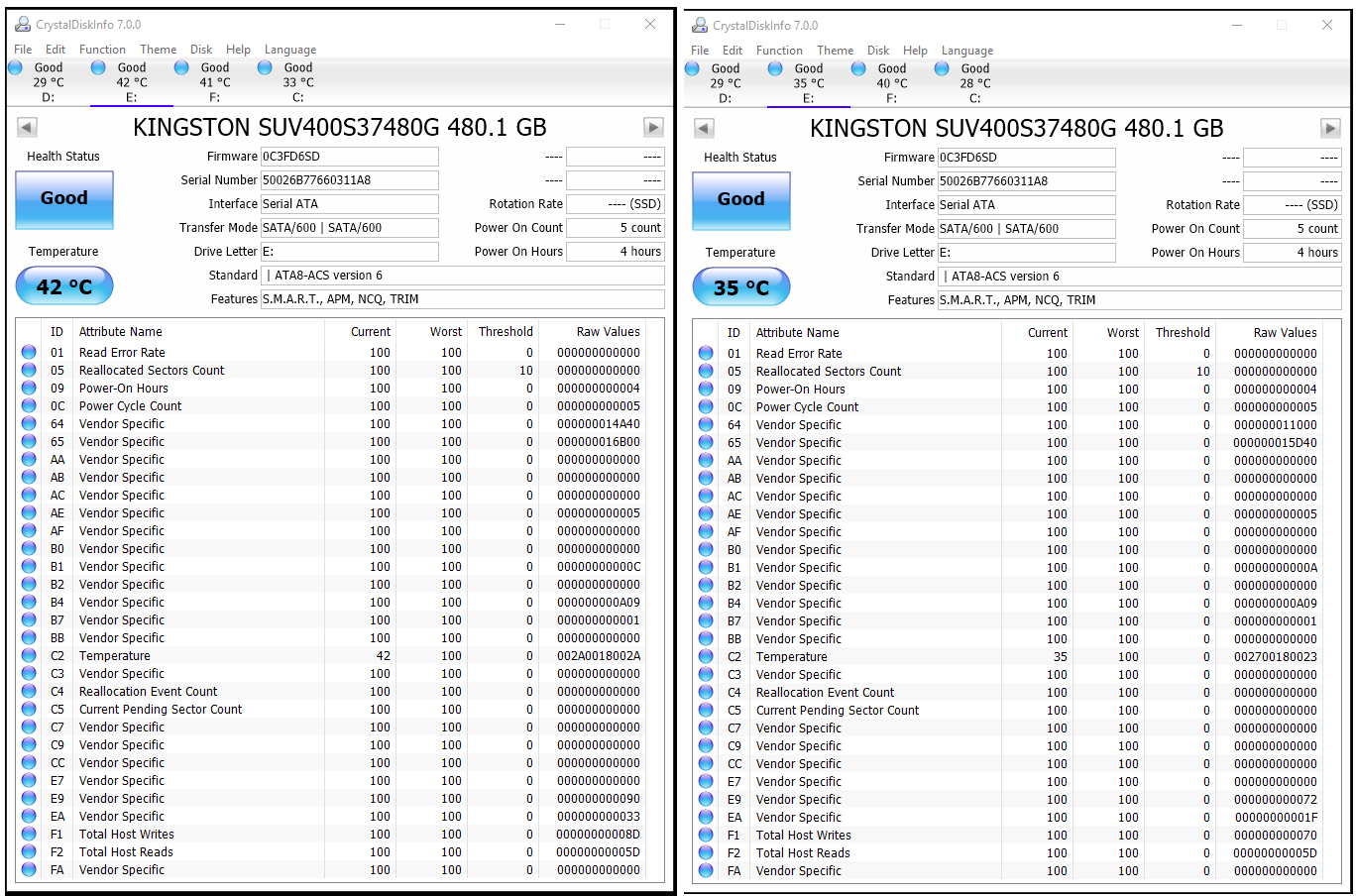Open the Edit menu in right window
Image resolution: width=1356 pixels, height=896 pixels.
pyautogui.click(x=733, y=51)
